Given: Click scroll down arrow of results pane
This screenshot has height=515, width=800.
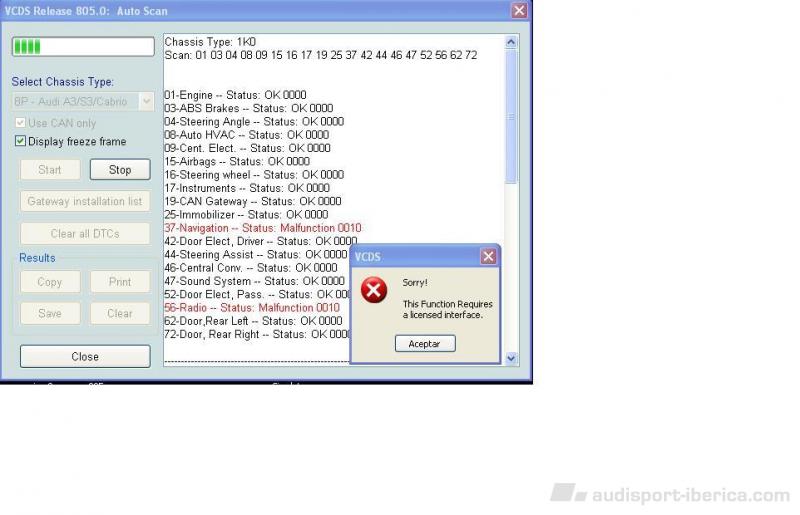Looking at the screenshot, I should (x=511, y=358).
